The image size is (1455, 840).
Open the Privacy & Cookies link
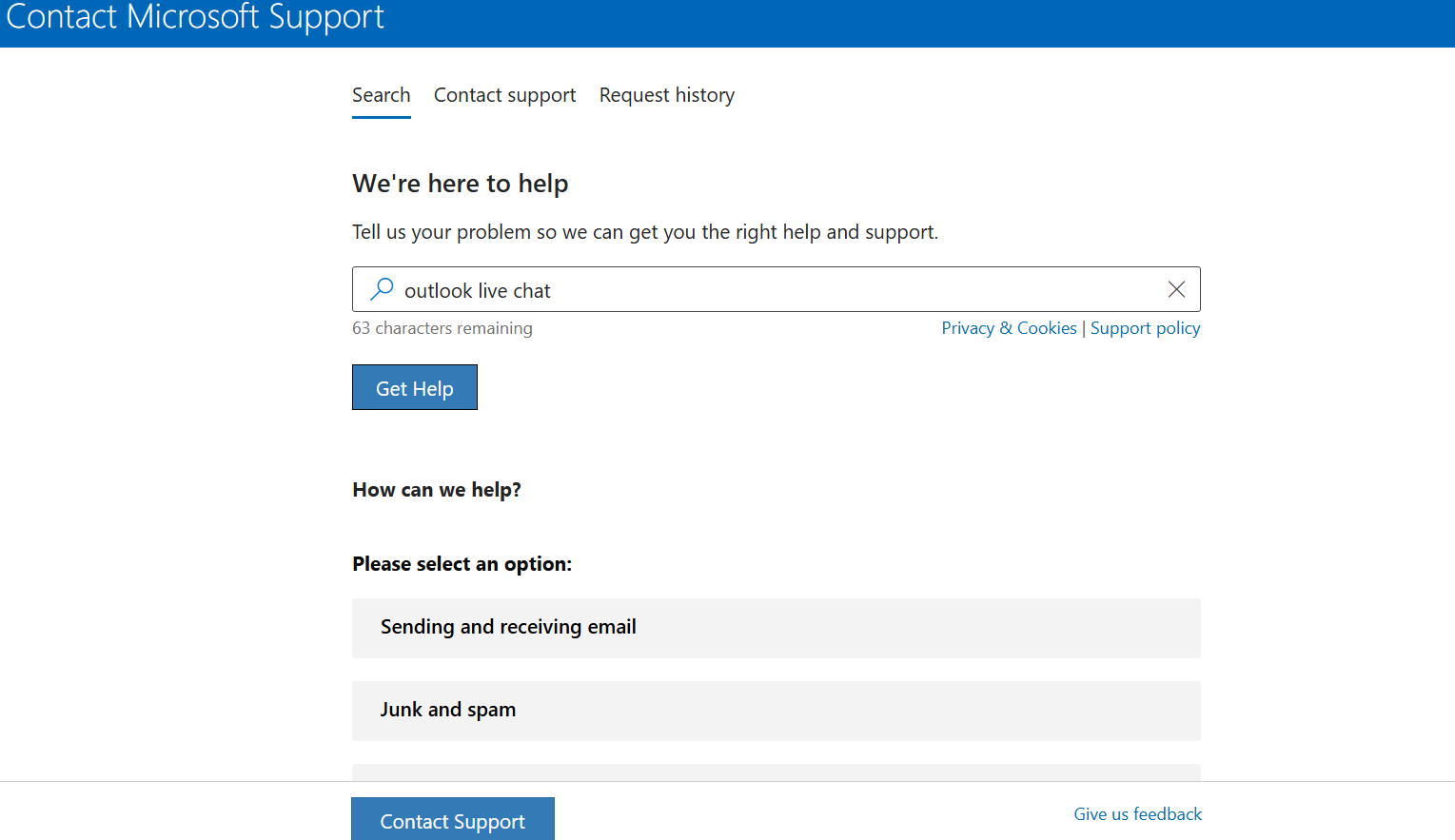1010,328
